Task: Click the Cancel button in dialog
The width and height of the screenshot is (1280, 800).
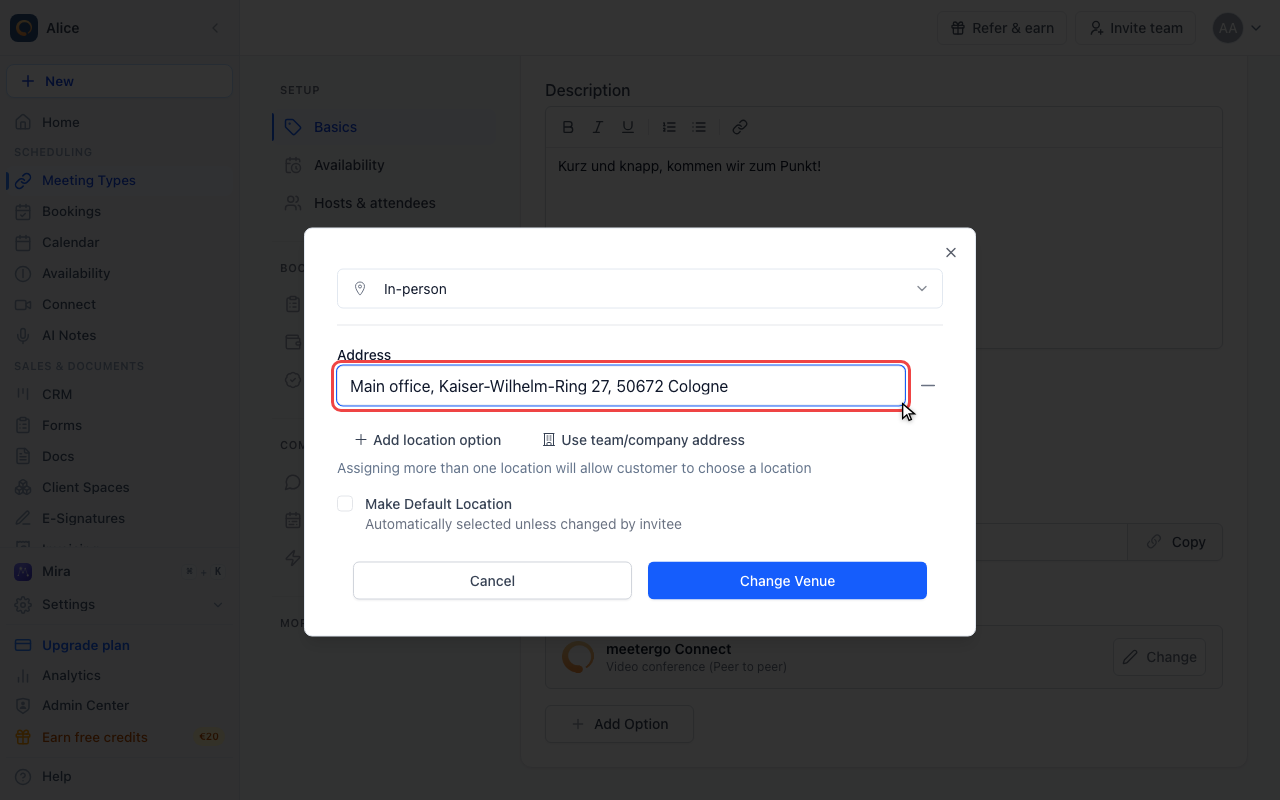Action: tap(492, 581)
